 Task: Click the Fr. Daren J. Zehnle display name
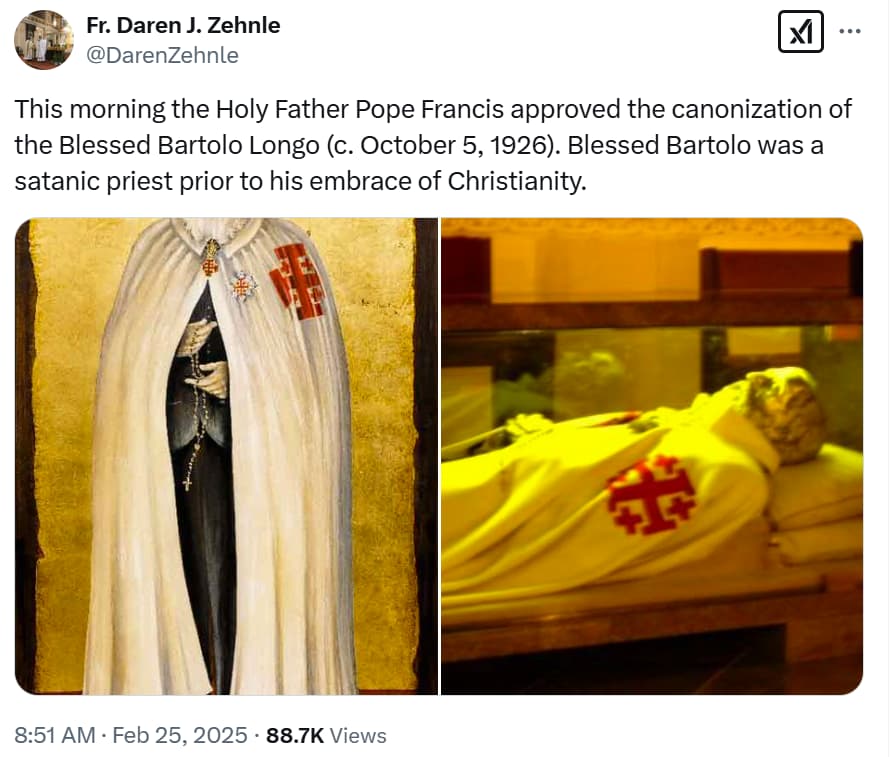[183, 26]
